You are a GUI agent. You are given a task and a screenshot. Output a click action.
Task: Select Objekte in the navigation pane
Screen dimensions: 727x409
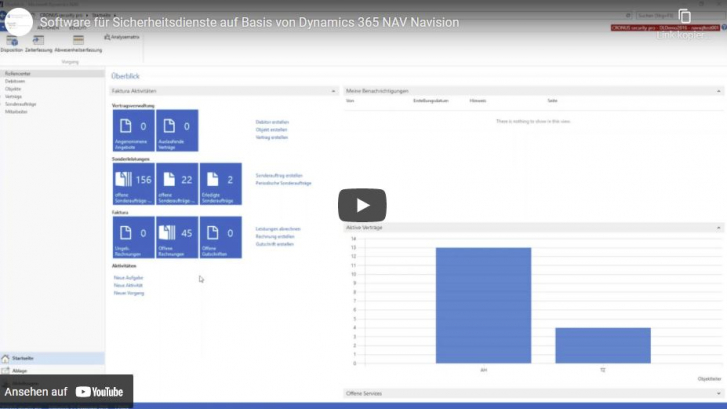click(x=13, y=89)
